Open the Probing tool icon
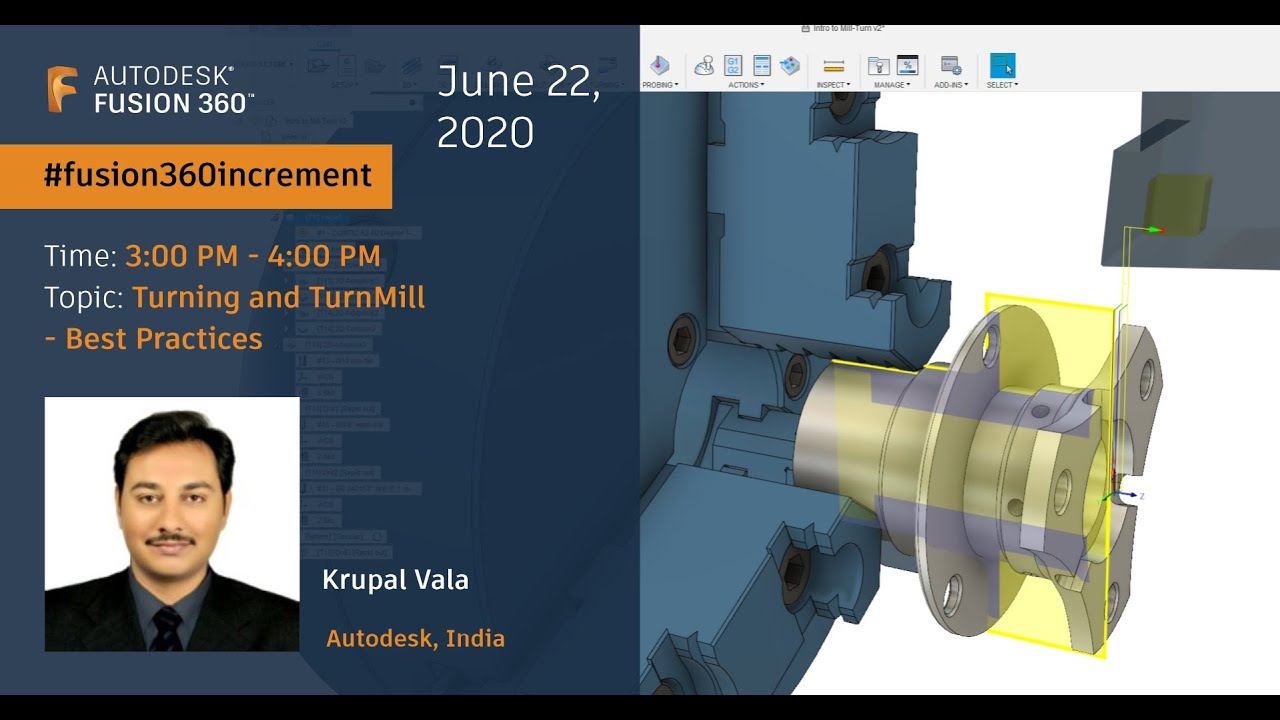The image size is (1280, 720). (659, 66)
